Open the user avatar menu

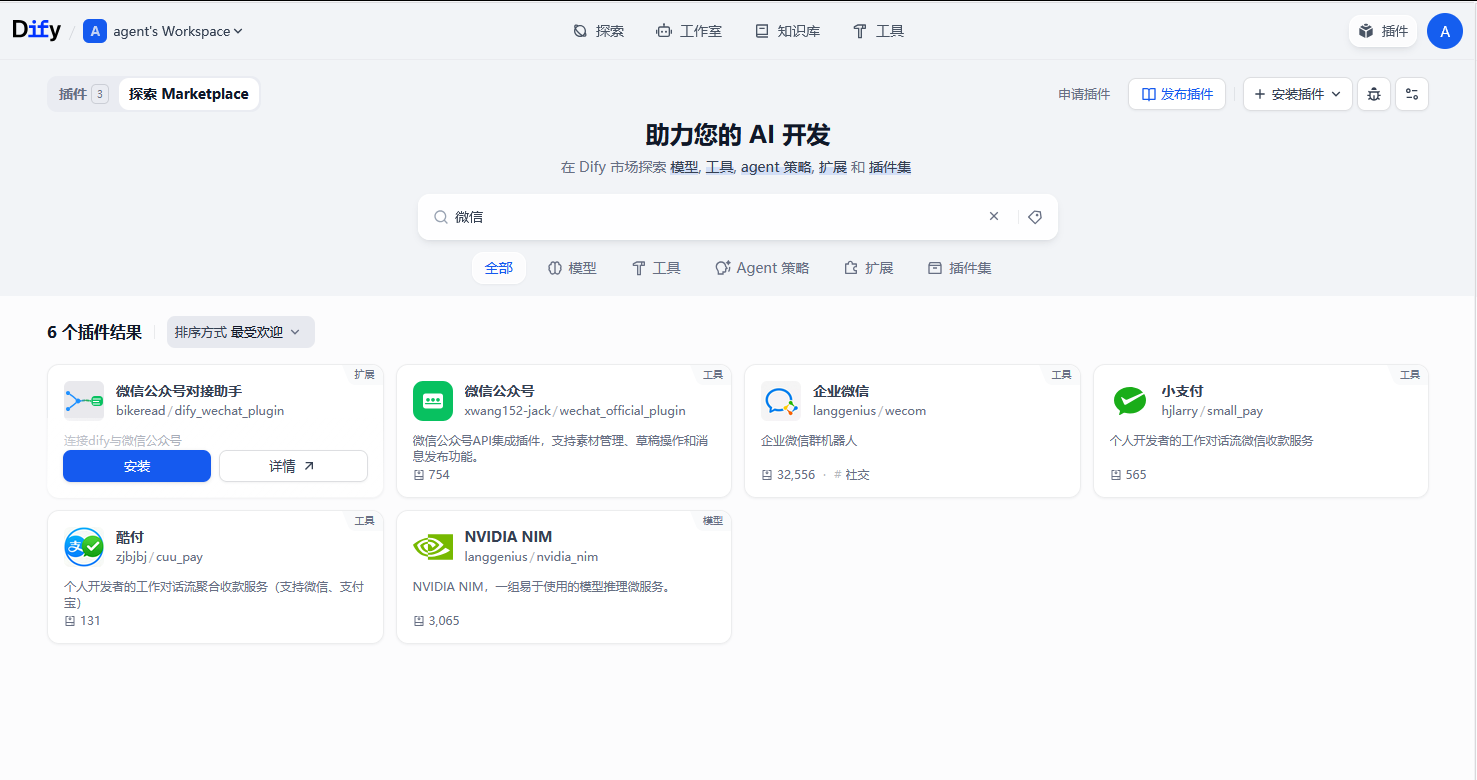1445,31
